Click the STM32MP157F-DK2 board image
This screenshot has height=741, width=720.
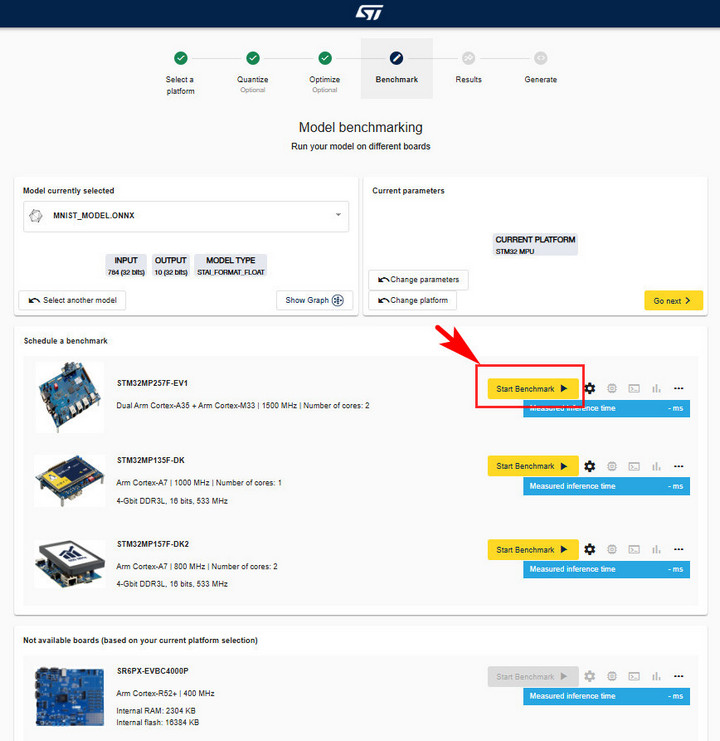click(x=69, y=564)
